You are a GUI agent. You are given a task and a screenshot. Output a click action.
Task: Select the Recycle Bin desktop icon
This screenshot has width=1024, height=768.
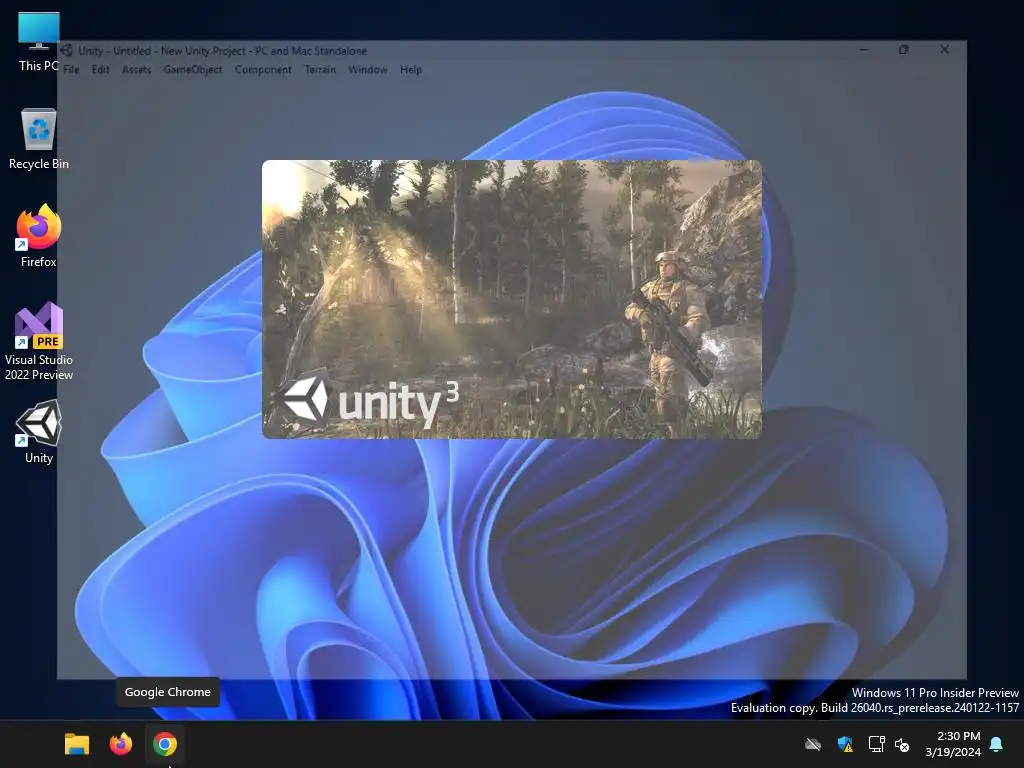point(39,139)
